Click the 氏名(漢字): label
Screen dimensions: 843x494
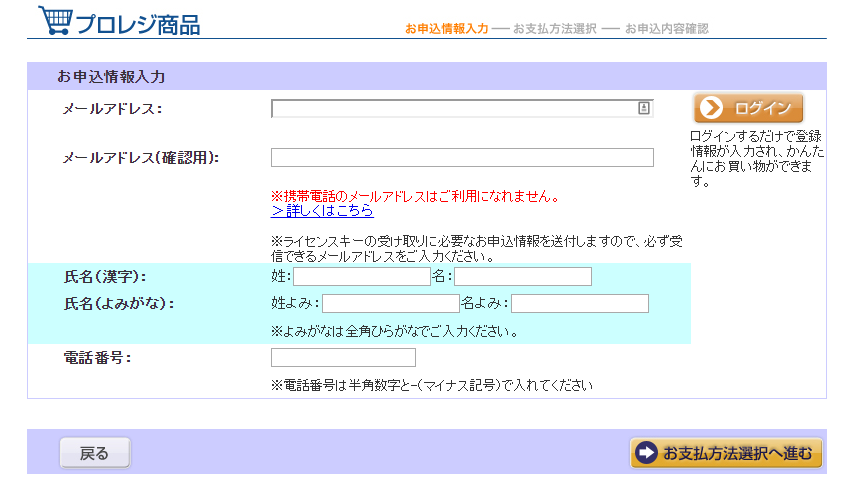(105, 277)
